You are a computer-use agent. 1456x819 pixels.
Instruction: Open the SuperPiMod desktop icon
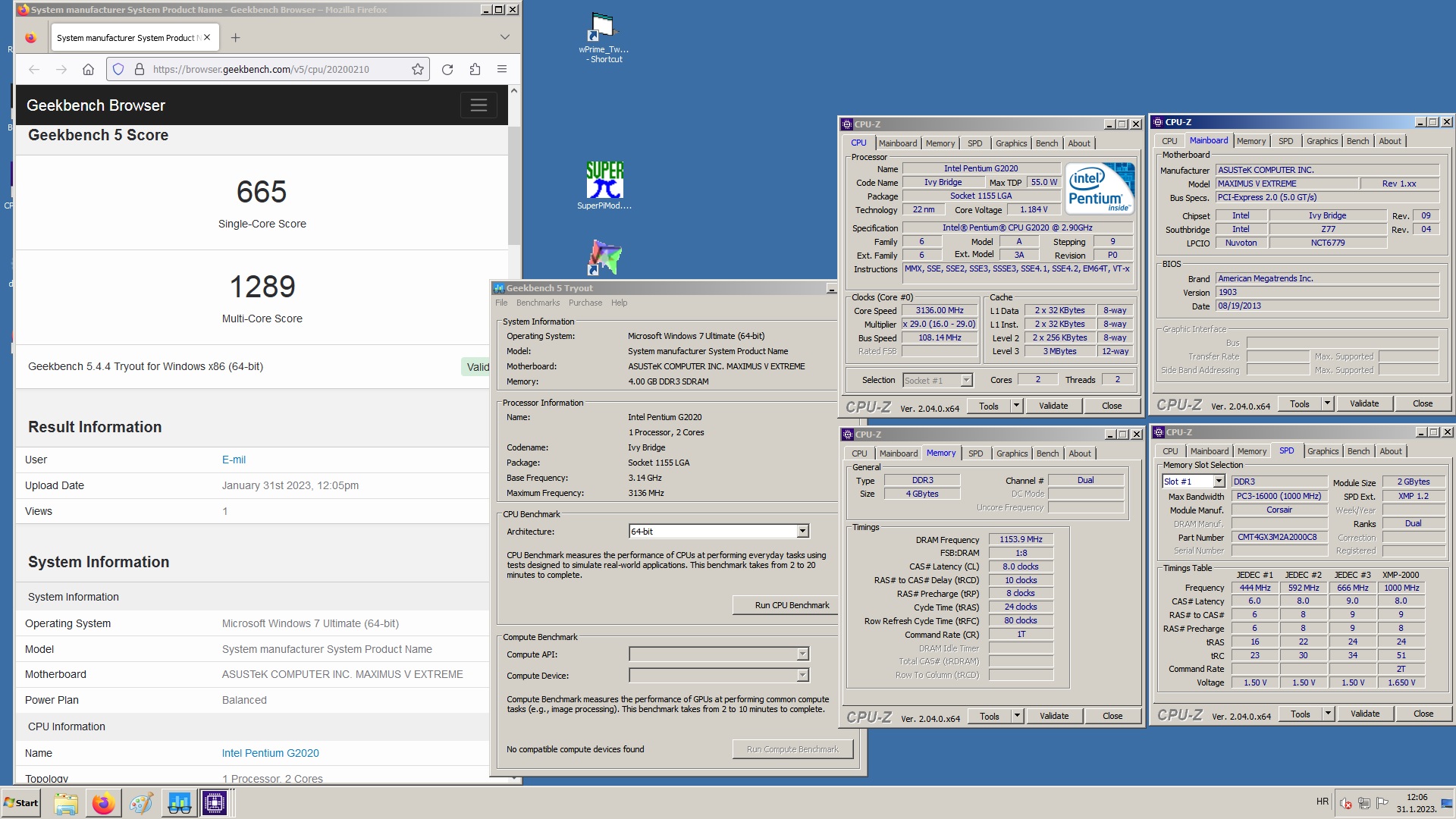pyautogui.click(x=604, y=186)
